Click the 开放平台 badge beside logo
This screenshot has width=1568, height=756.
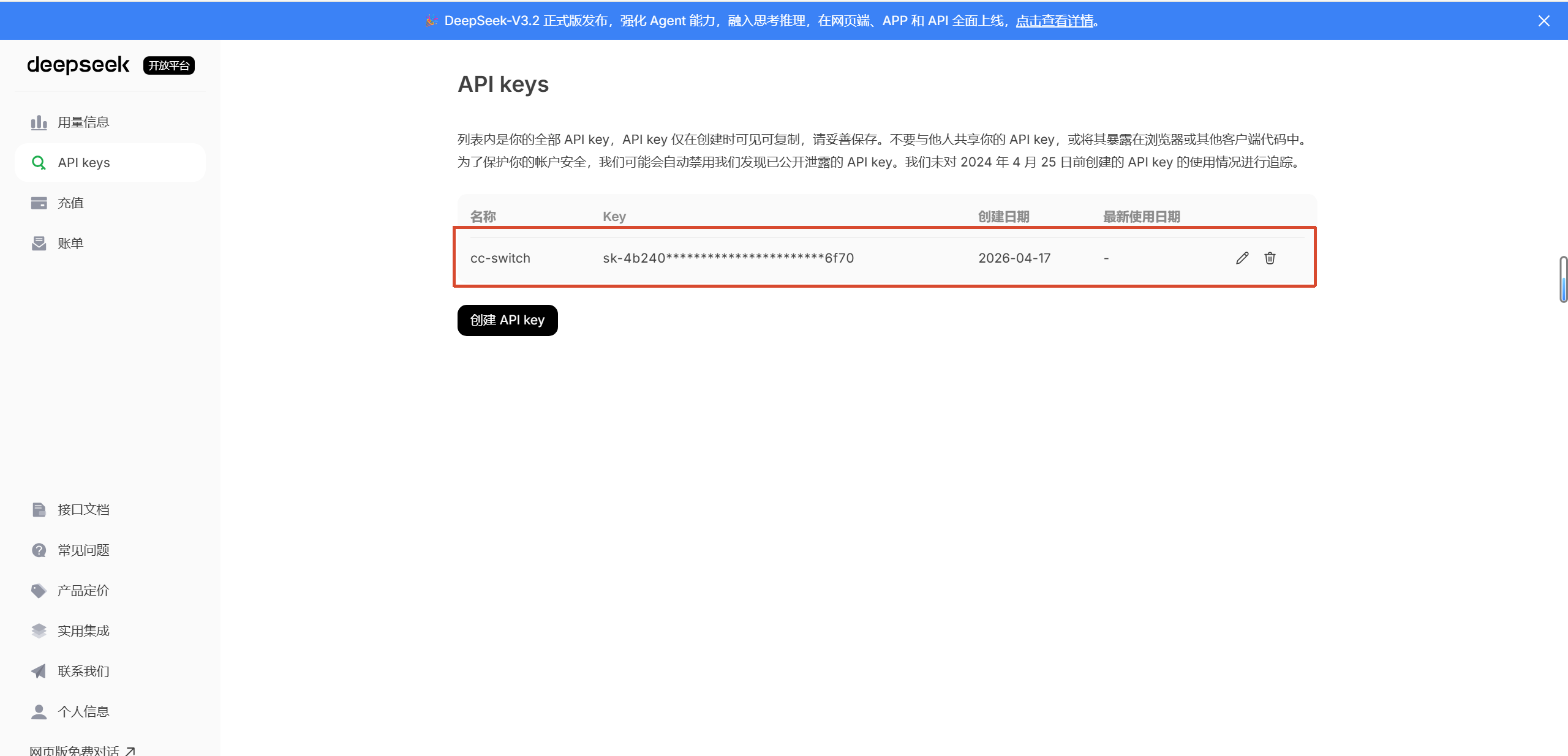pos(168,65)
